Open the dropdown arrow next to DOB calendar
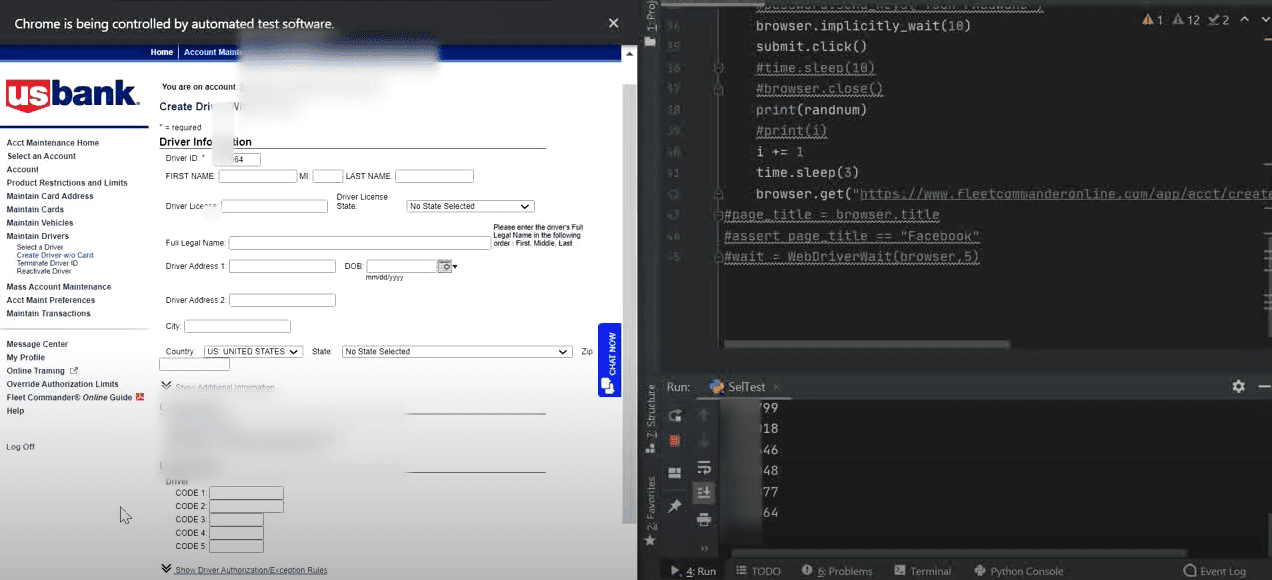Image resolution: width=1272 pixels, height=580 pixels. pos(455,267)
